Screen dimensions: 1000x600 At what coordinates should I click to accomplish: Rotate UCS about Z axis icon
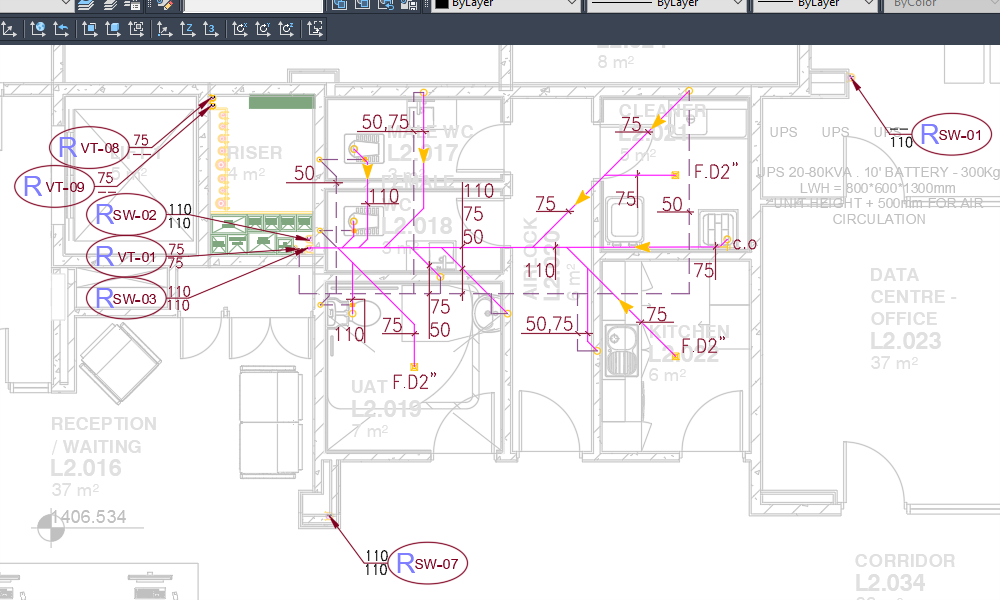tap(286, 29)
